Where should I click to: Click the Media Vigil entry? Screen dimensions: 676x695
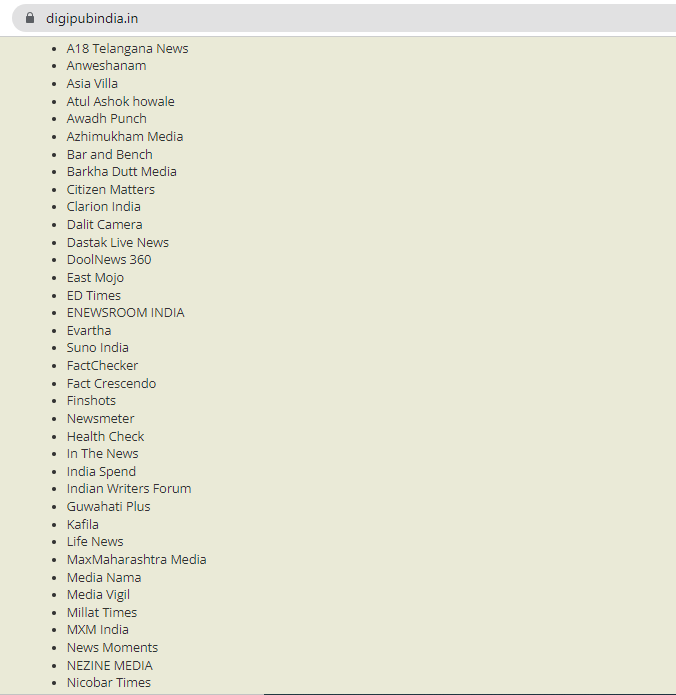pos(98,595)
